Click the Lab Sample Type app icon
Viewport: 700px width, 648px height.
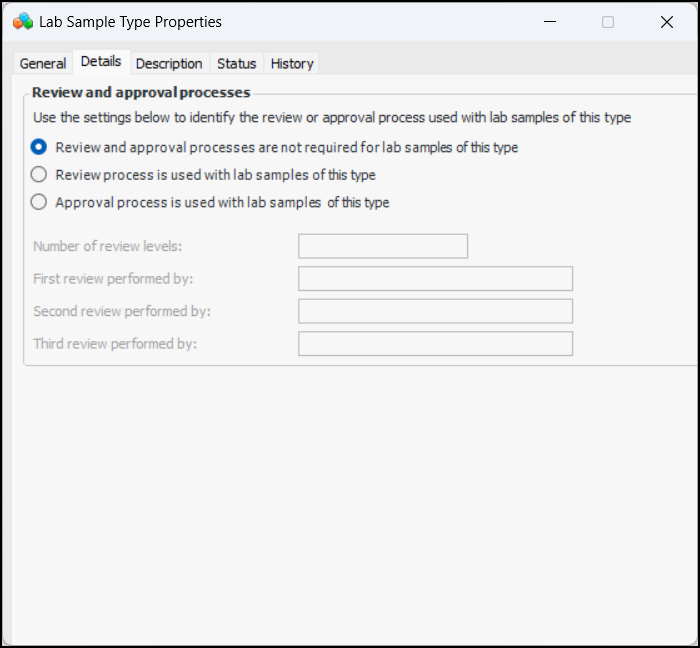click(23, 21)
